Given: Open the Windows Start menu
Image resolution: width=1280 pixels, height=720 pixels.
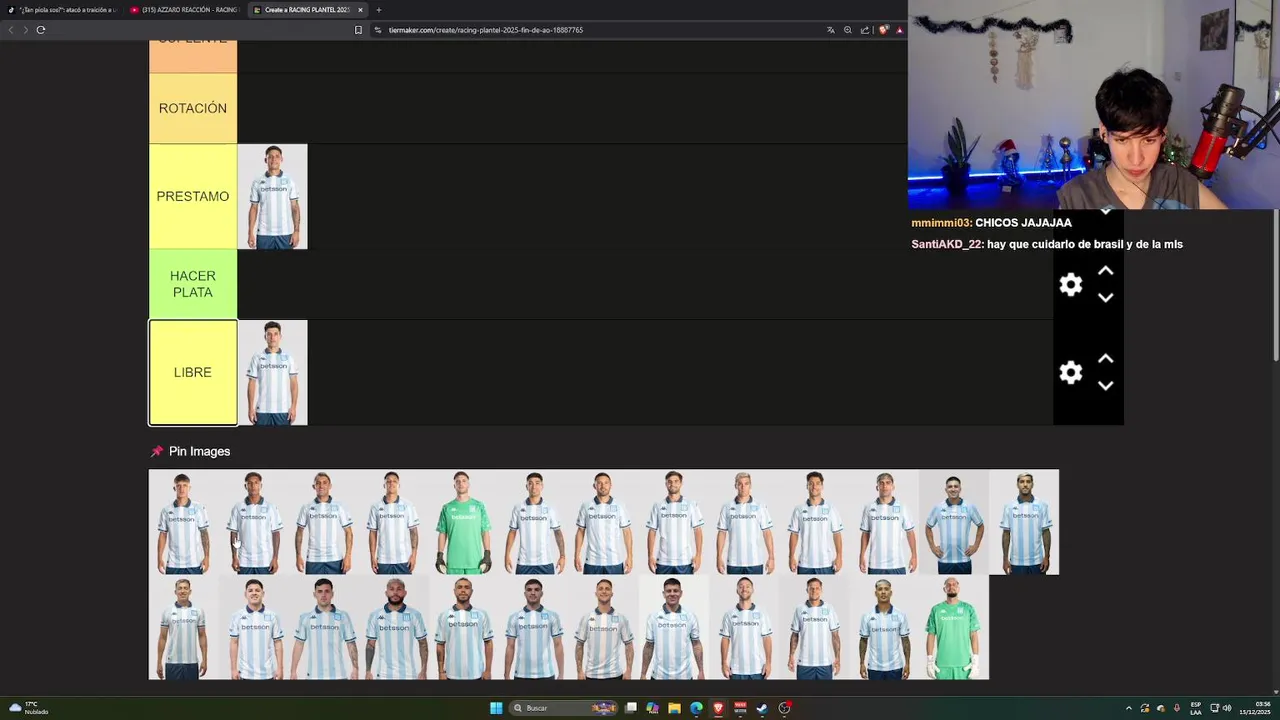Looking at the screenshot, I should click(496, 708).
